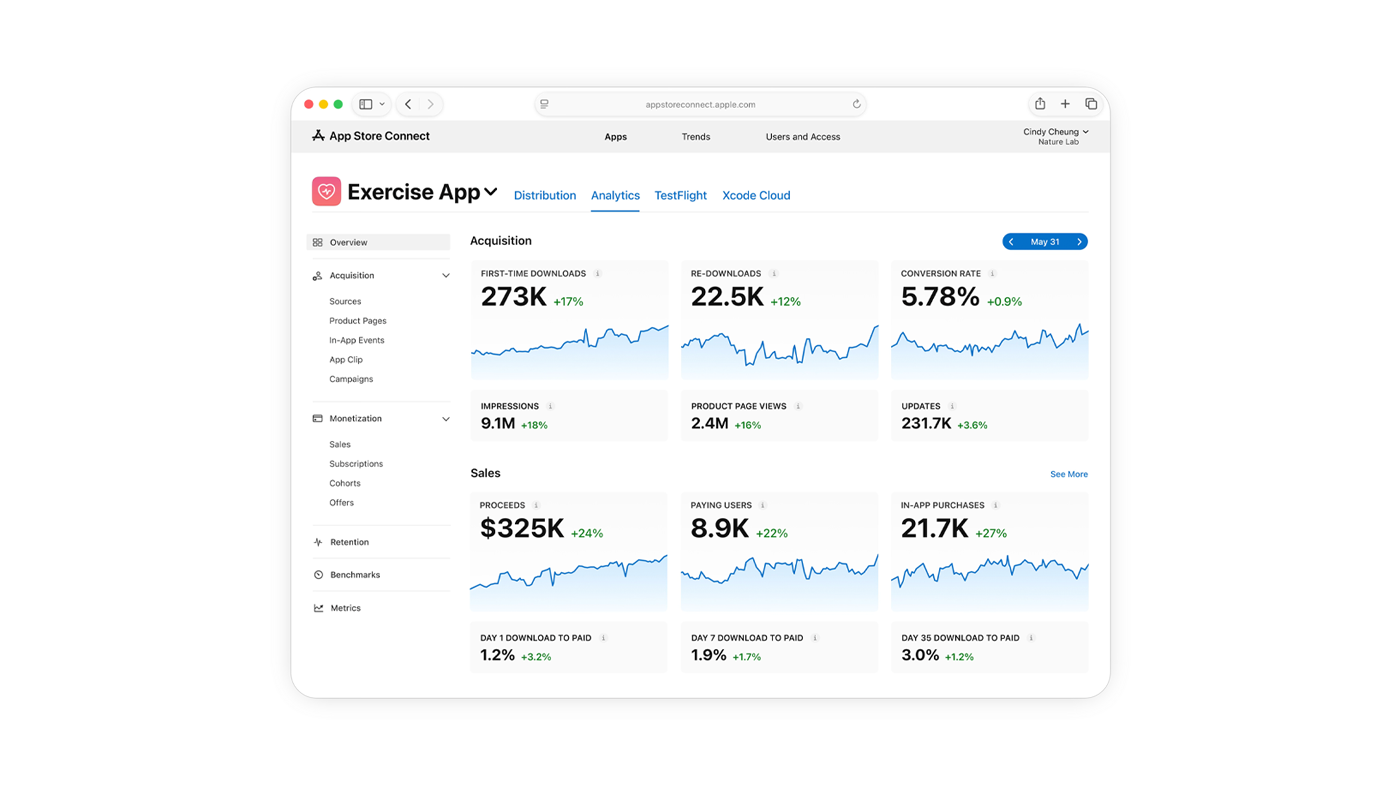Click the page settings icon in address bar
This screenshot has width=1400, height=787.
click(544, 104)
